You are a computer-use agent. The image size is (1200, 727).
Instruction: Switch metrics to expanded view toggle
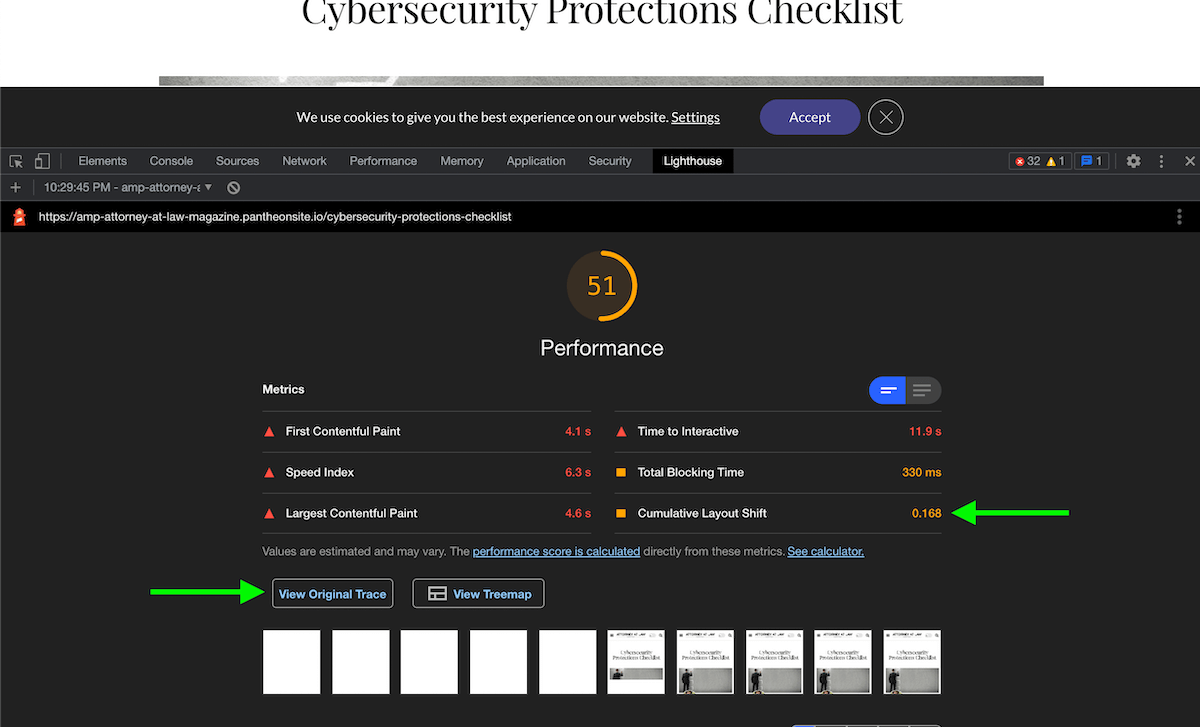pyautogui.click(x=922, y=390)
